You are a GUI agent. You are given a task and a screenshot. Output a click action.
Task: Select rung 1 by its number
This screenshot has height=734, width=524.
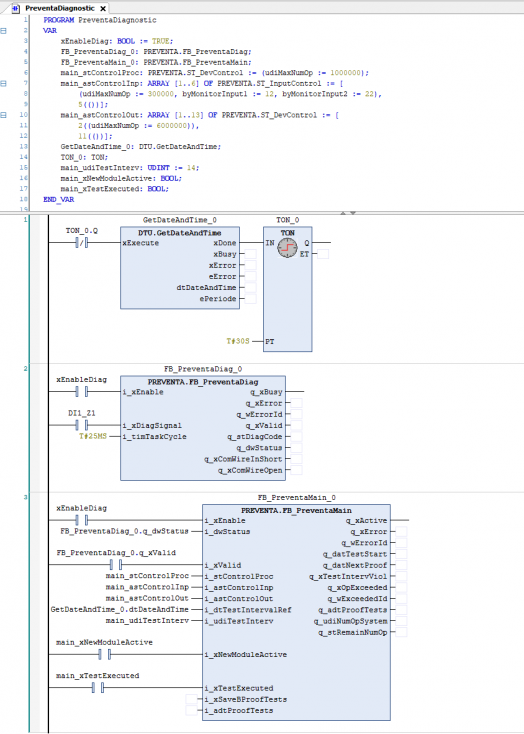point(25,220)
